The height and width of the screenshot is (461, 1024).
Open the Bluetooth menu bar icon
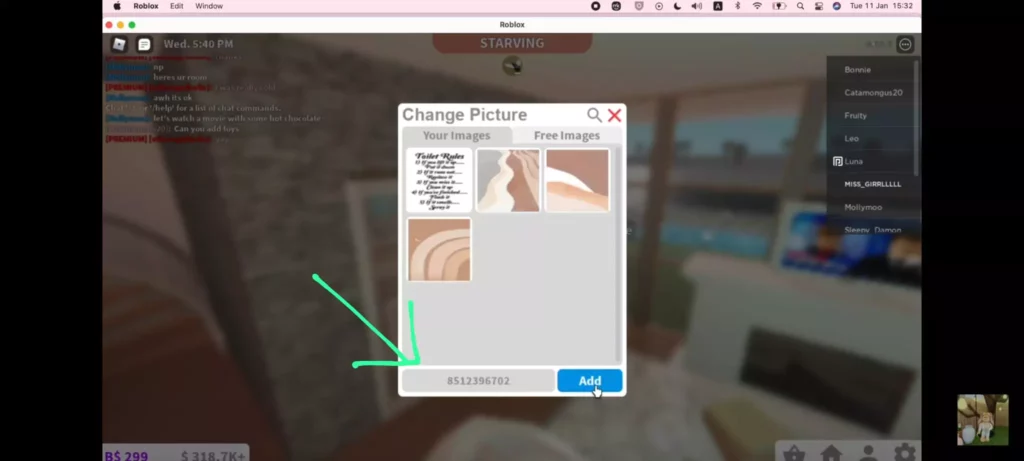738,6
